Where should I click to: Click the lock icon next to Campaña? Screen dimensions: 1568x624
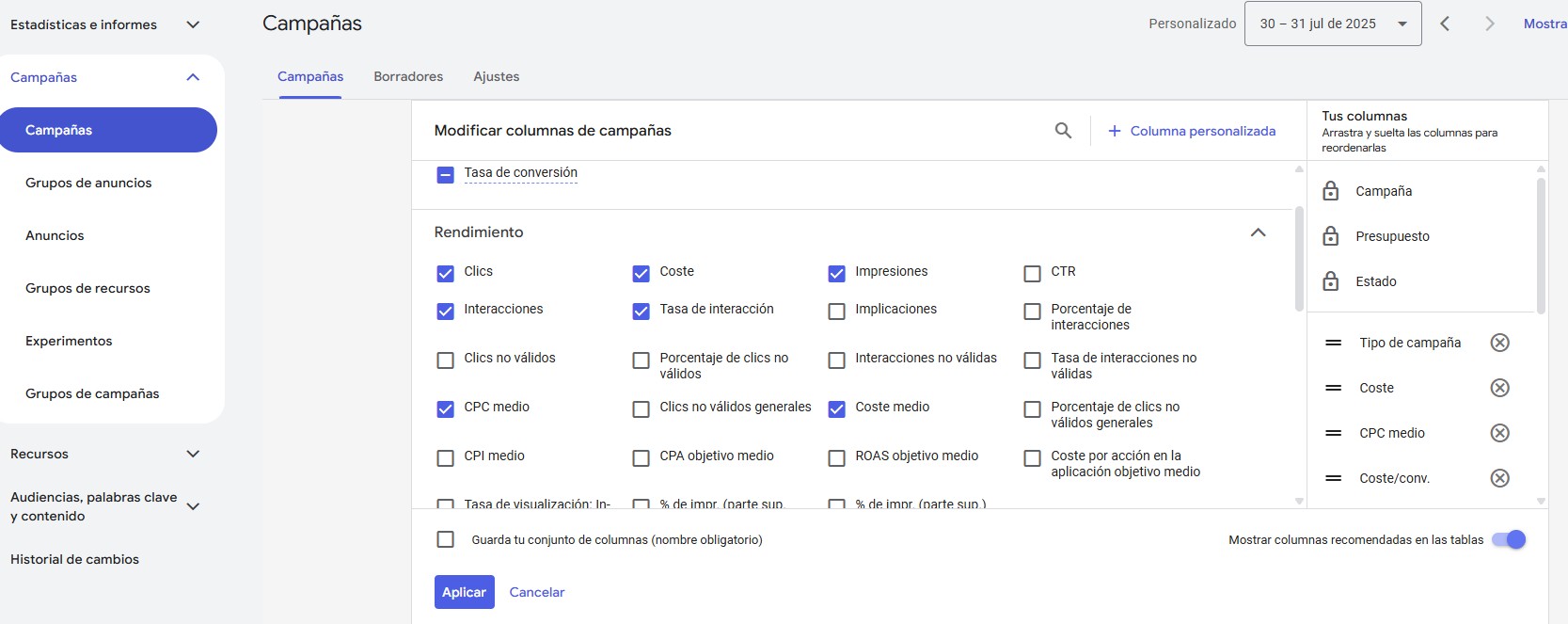click(1330, 191)
